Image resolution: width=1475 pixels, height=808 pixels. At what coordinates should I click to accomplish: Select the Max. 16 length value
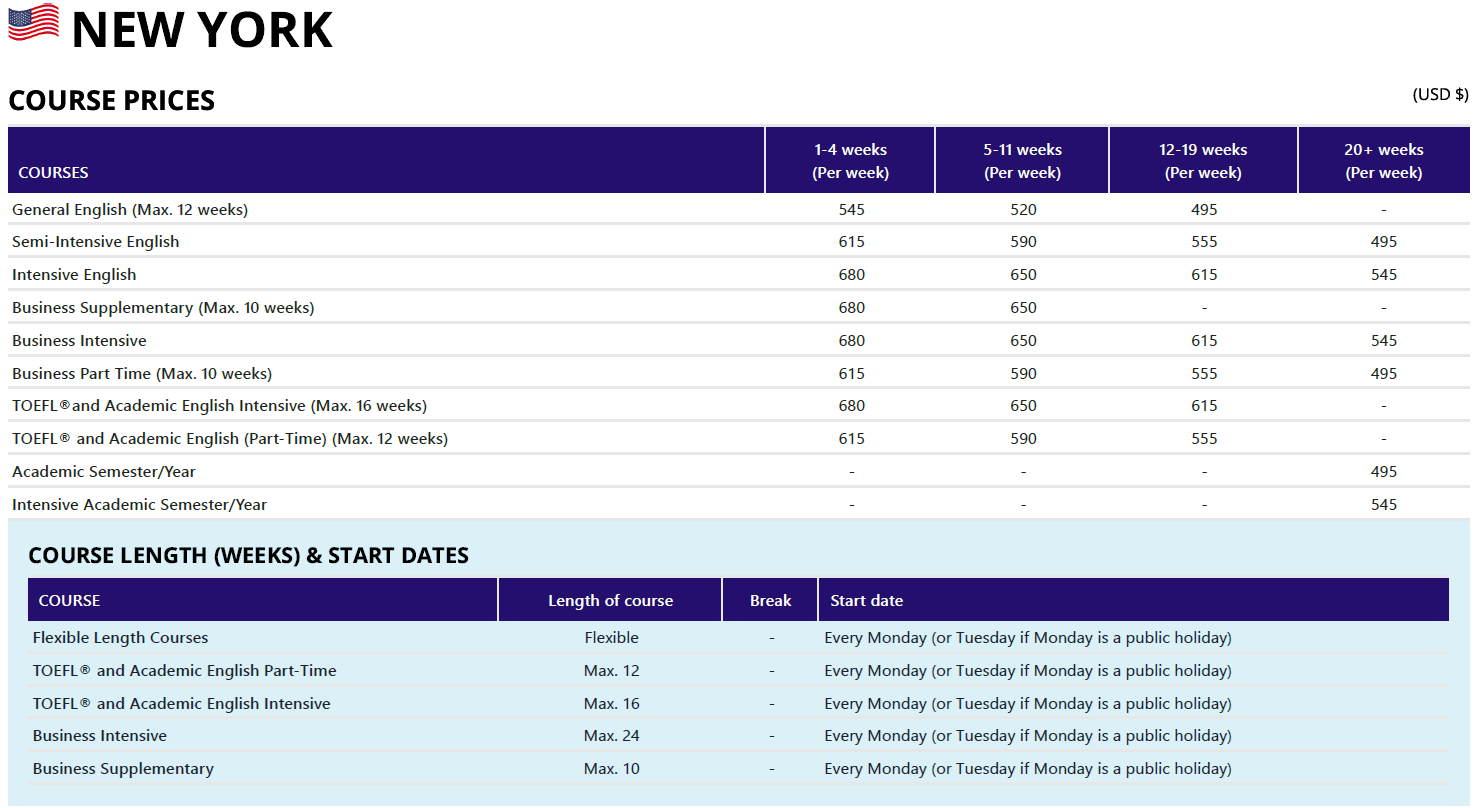point(611,703)
